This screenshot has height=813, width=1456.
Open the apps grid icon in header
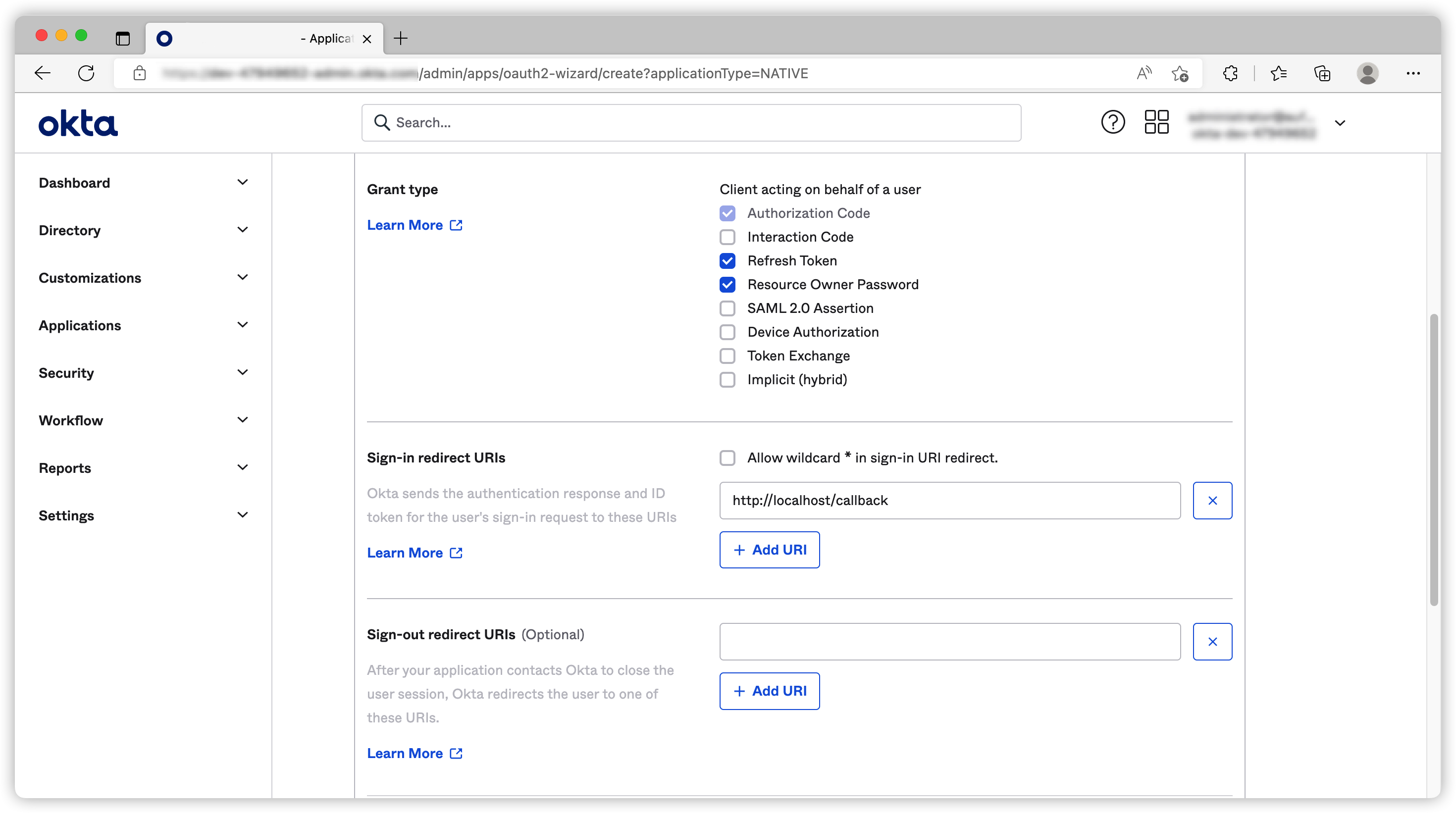point(1156,122)
